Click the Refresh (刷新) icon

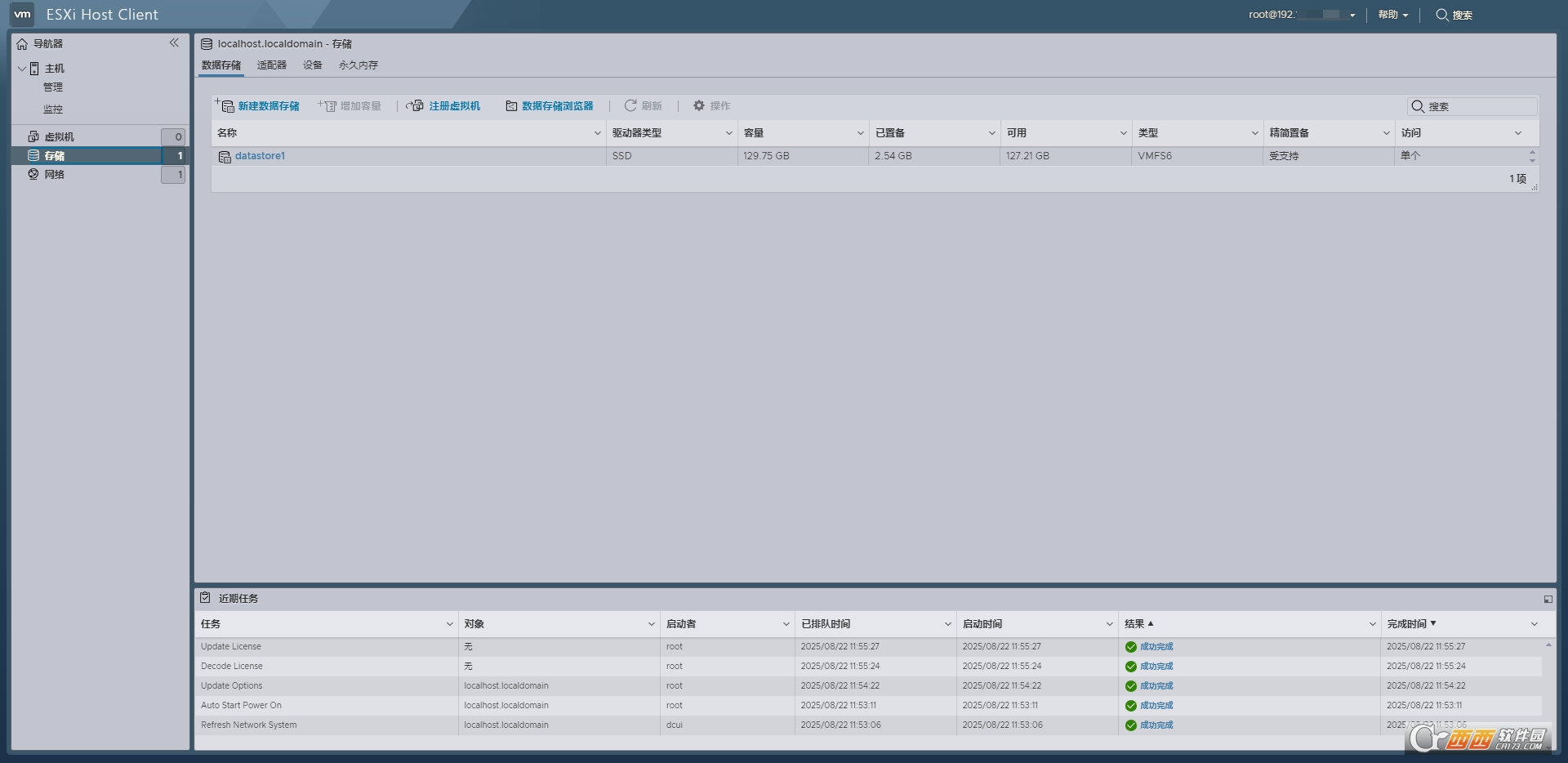(x=630, y=105)
